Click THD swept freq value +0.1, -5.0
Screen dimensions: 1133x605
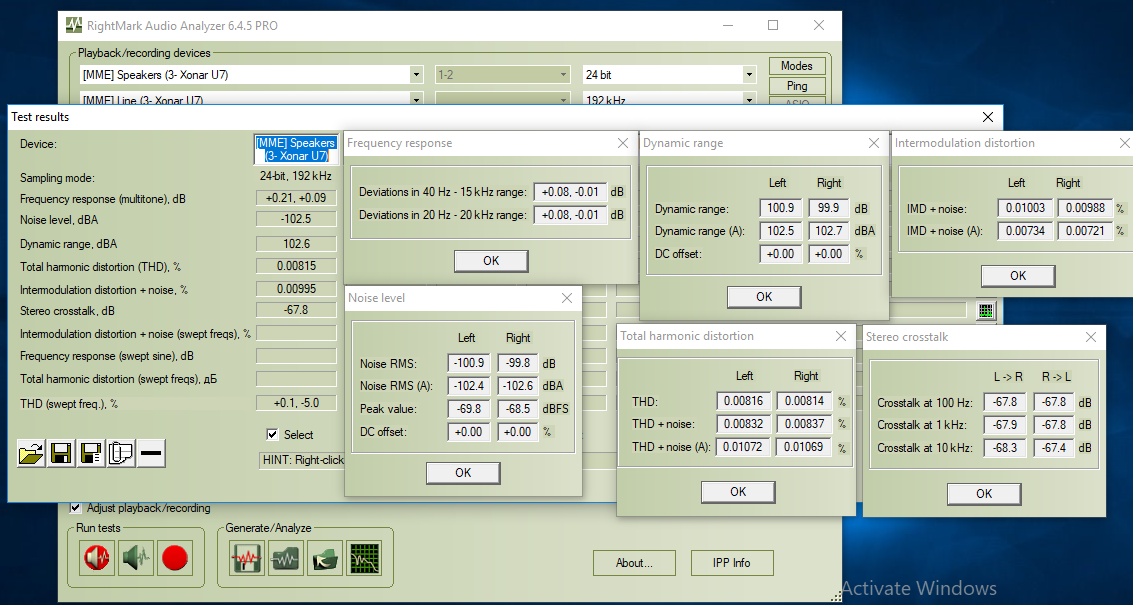pyautogui.click(x=297, y=403)
